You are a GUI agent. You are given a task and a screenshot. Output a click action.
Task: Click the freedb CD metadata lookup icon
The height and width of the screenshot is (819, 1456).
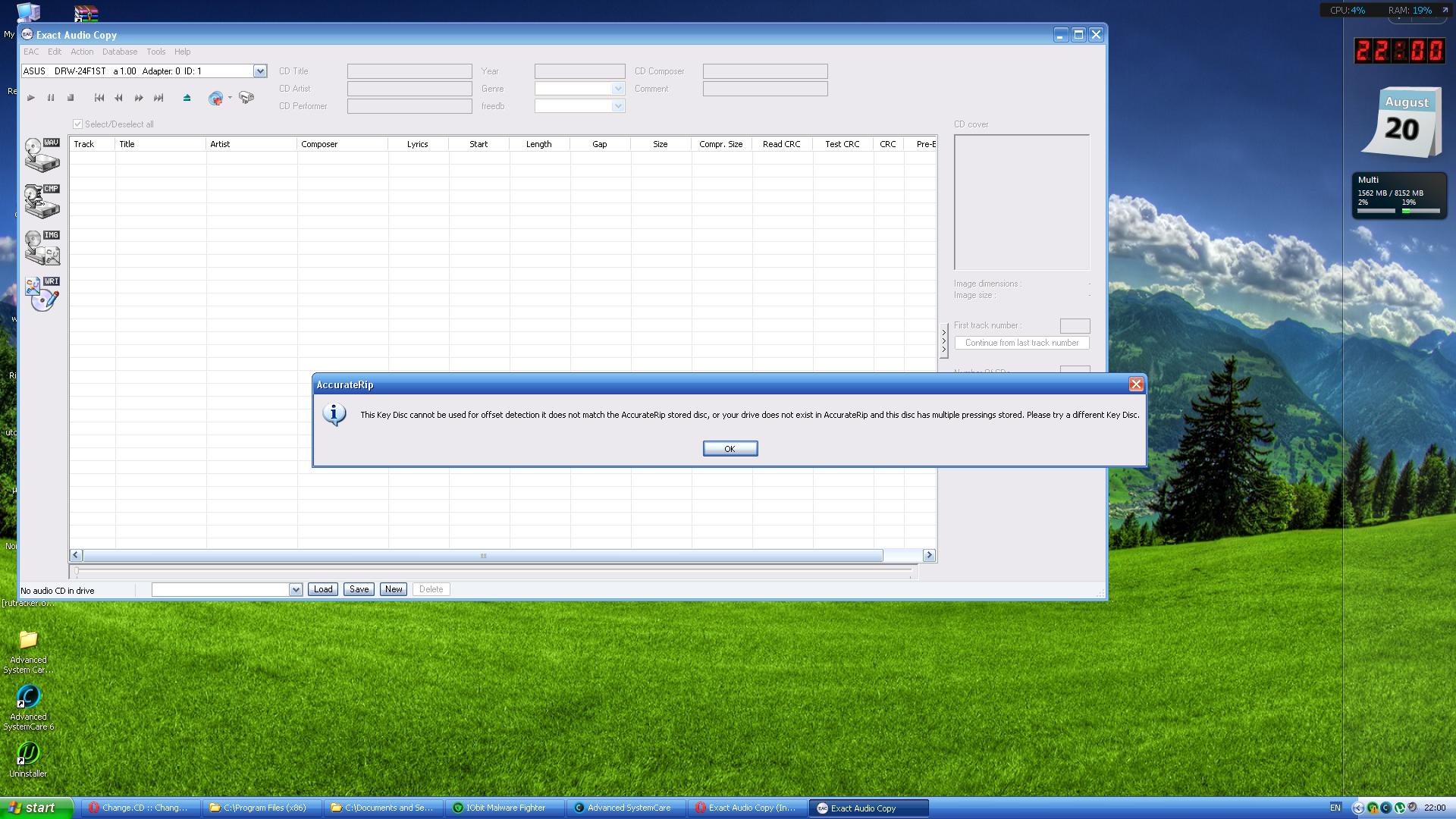[215, 98]
